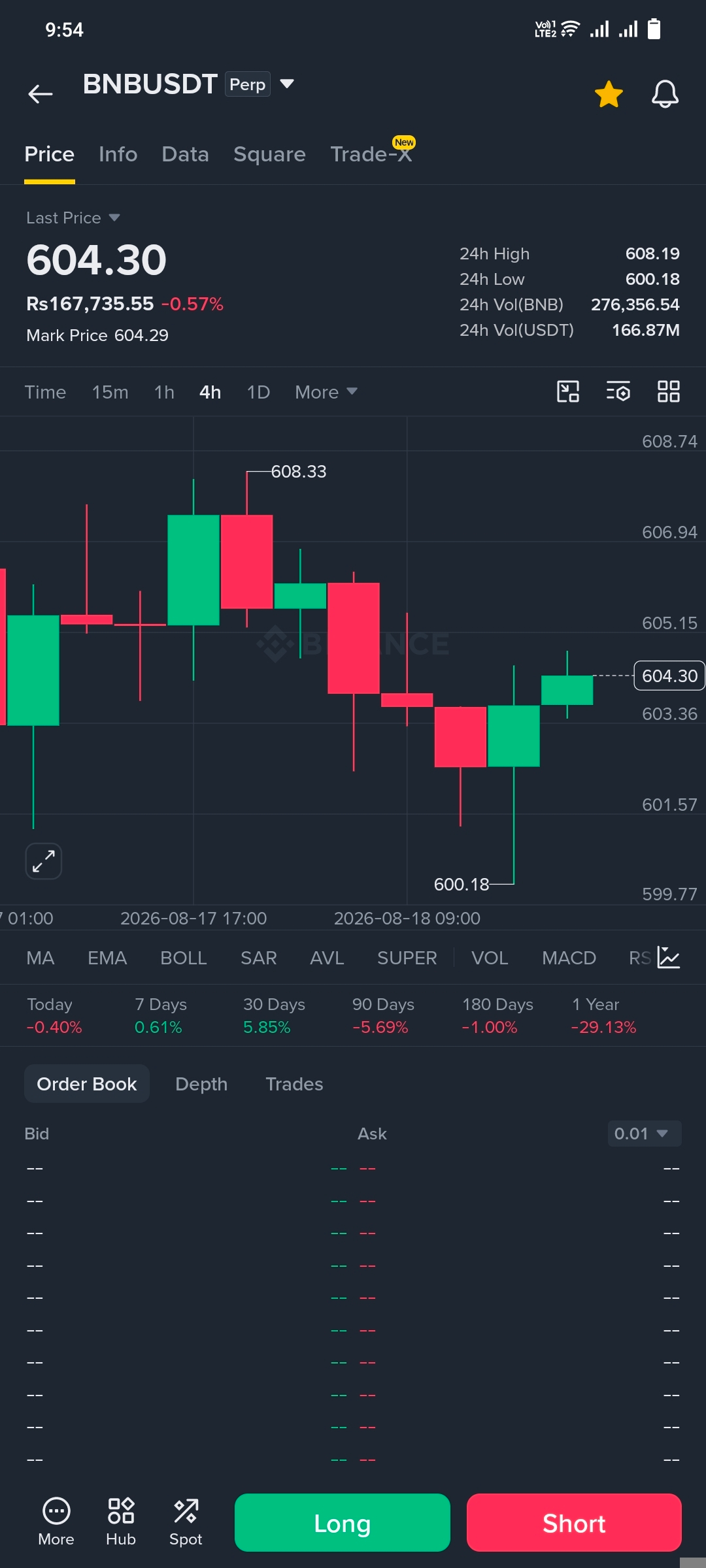Tap the 7 Days 0.61% performance
The width and height of the screenshot is (706, 1568).
coord(160,1015)
